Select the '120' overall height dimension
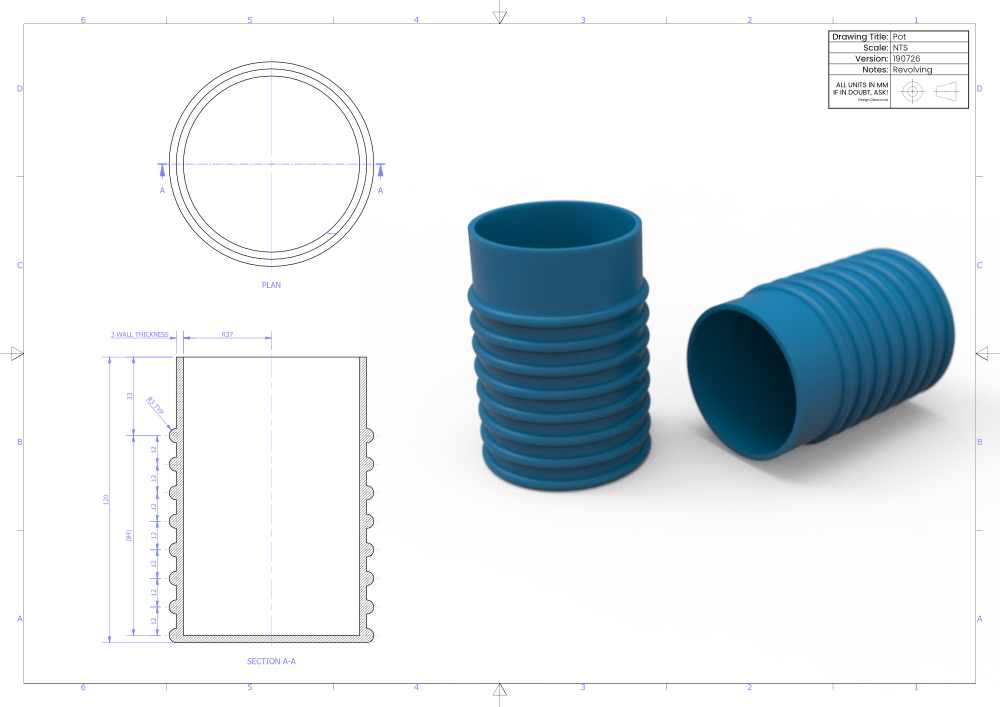This screenshot has width=1000, height=707. 106,499
